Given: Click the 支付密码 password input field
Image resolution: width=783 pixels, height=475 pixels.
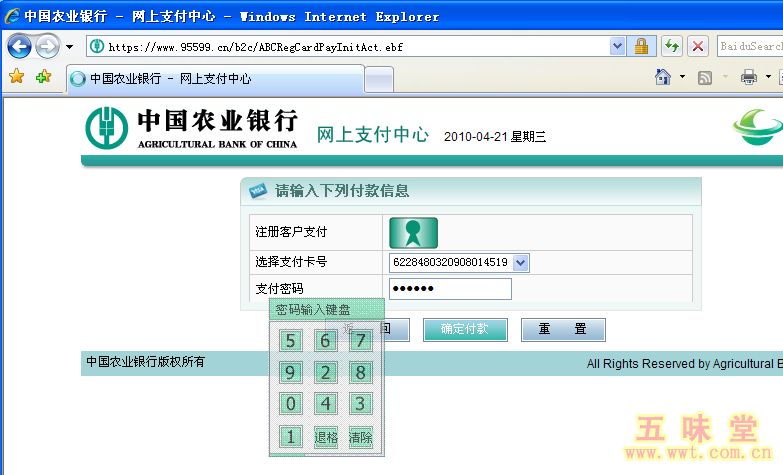Looking at the screenshot, I should point(450,289).
